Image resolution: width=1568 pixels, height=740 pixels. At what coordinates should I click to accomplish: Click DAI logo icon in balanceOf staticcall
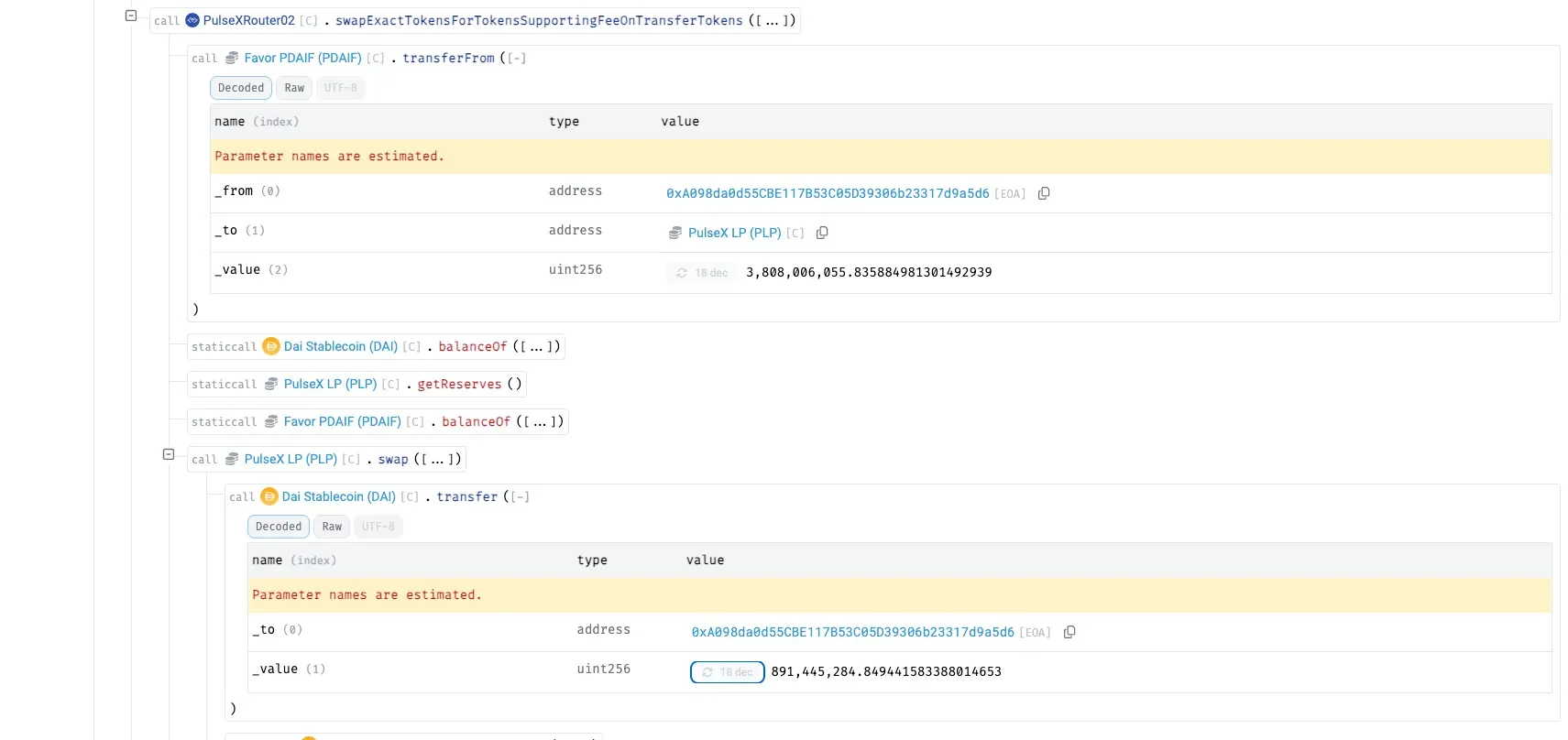(270, 346)
